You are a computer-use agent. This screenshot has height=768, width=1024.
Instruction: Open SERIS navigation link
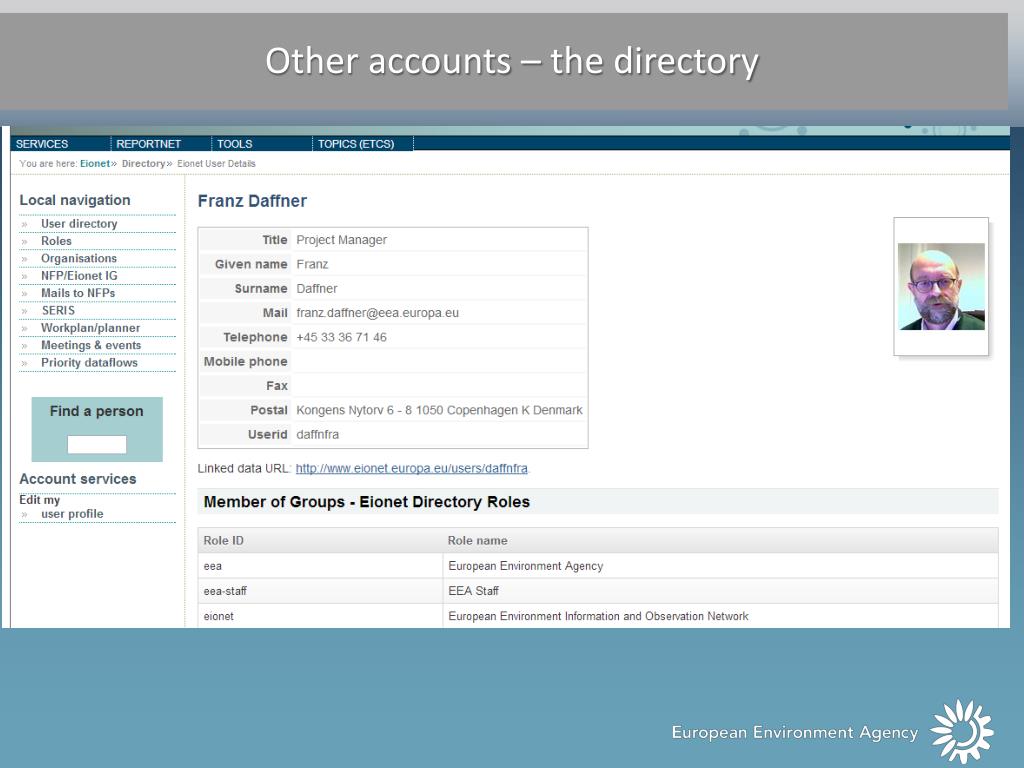click(x=58, y=310)
